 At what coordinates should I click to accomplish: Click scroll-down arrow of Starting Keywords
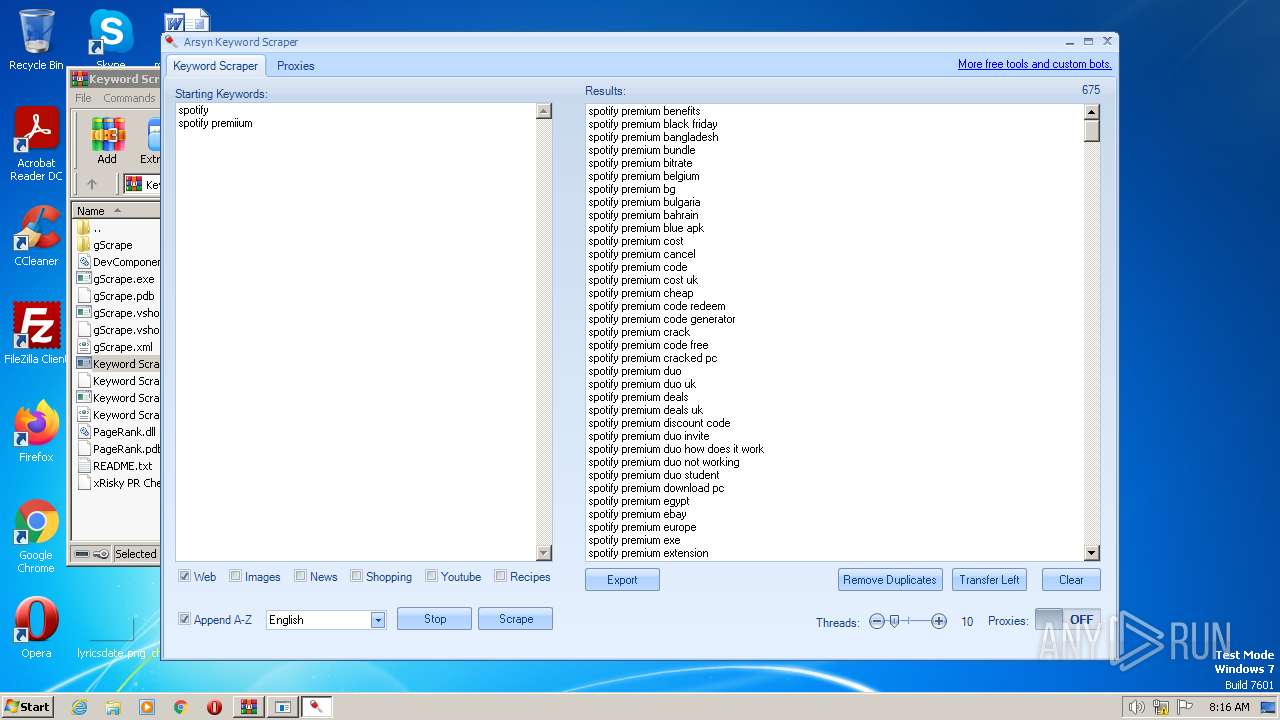click(544, 553)
